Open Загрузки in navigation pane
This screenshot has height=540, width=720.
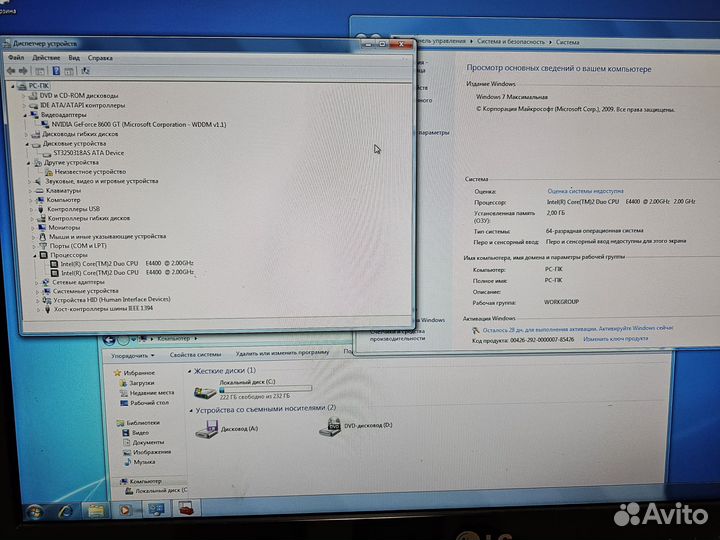point(142,382)
